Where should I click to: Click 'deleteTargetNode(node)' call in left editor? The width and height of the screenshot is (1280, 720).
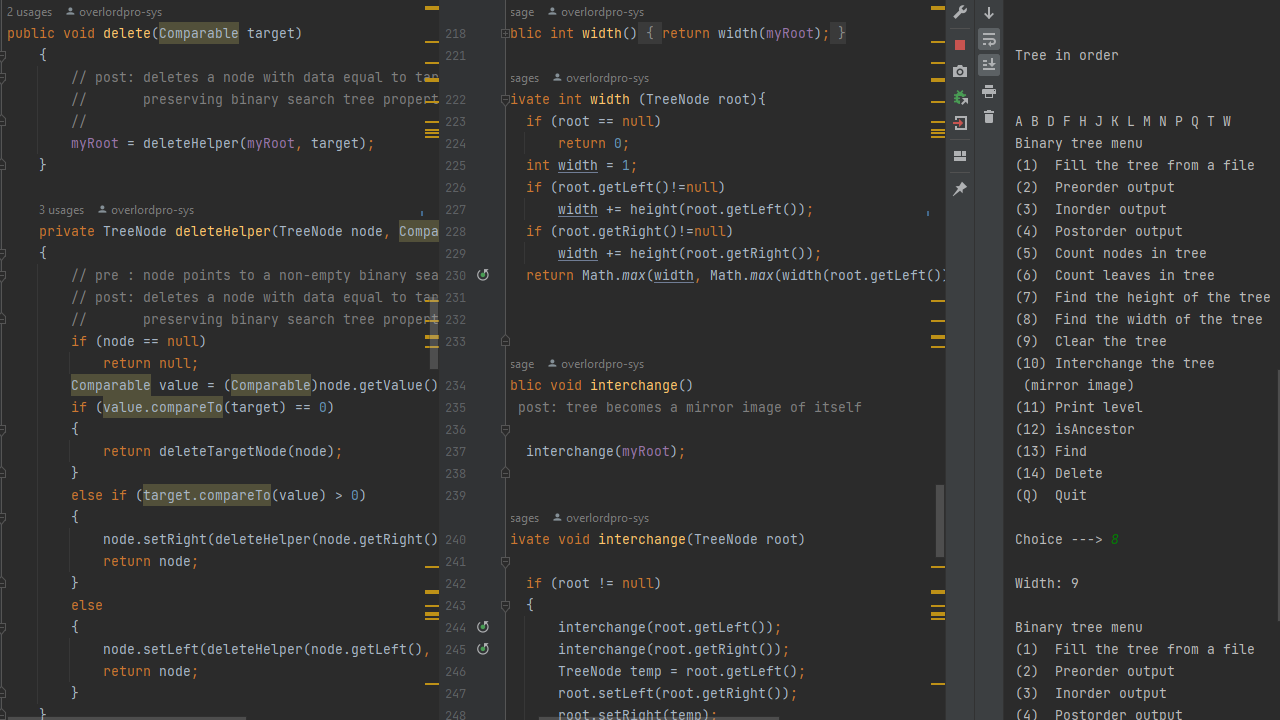point(247,451)
